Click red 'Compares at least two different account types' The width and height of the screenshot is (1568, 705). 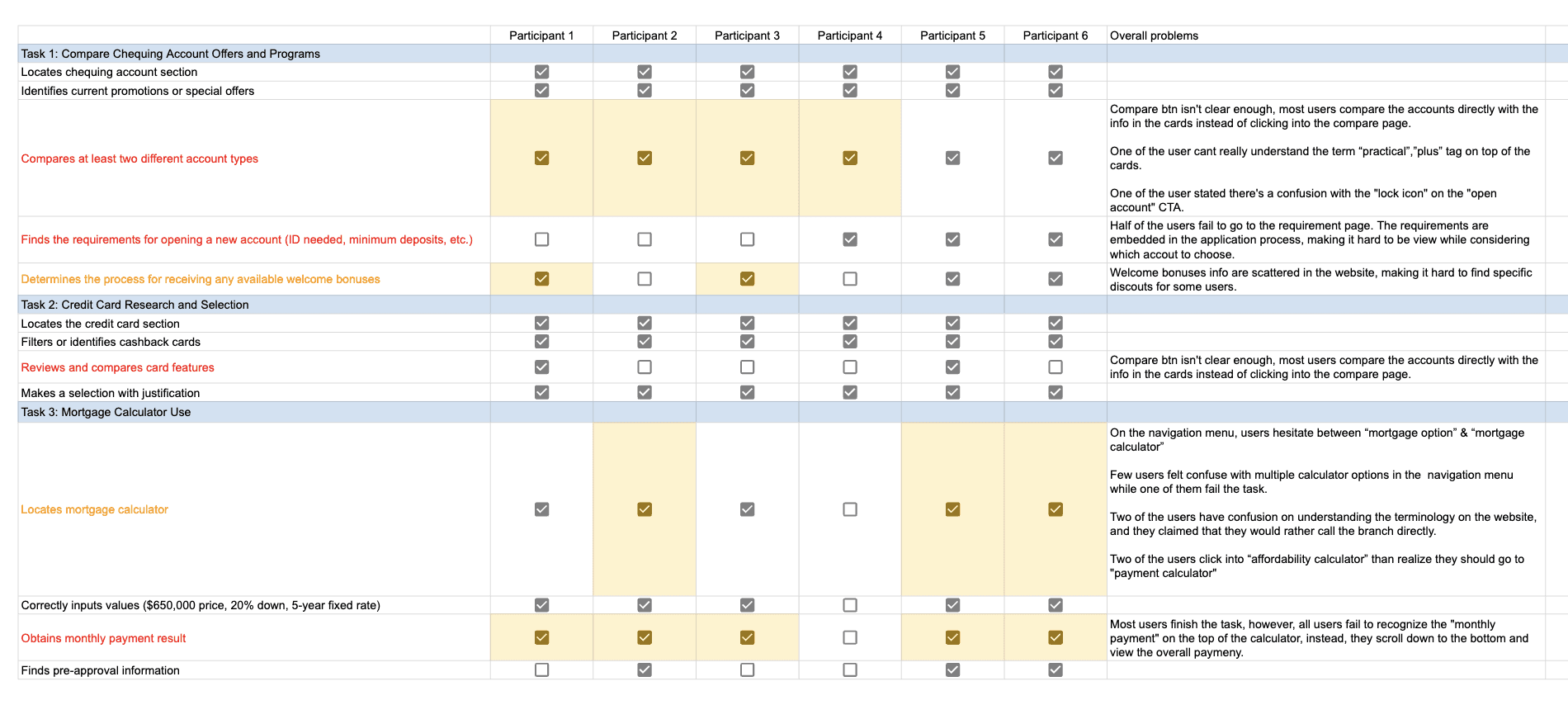[139, 159]
